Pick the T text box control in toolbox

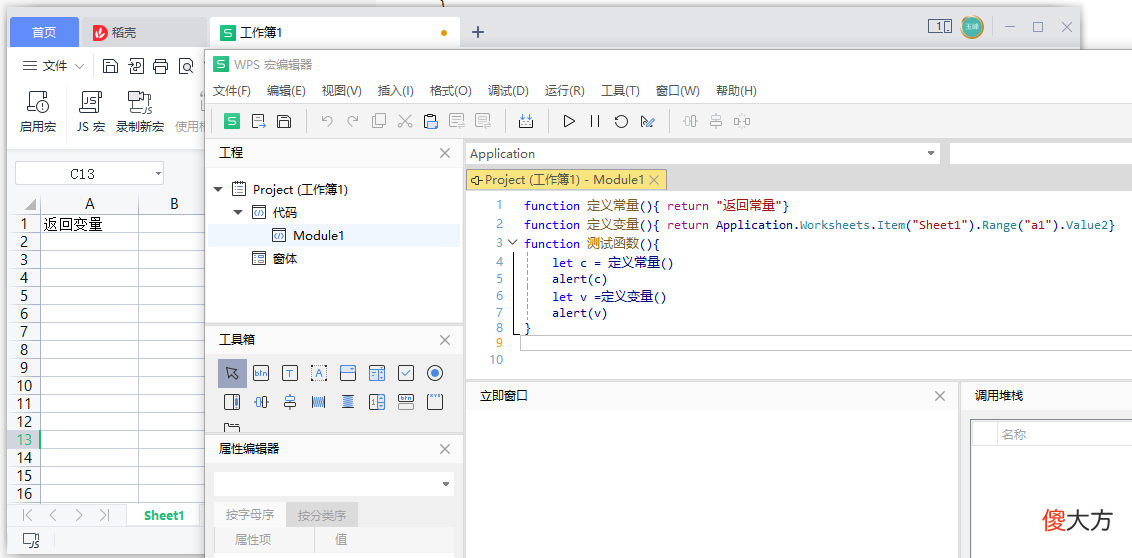click(289, 373)
